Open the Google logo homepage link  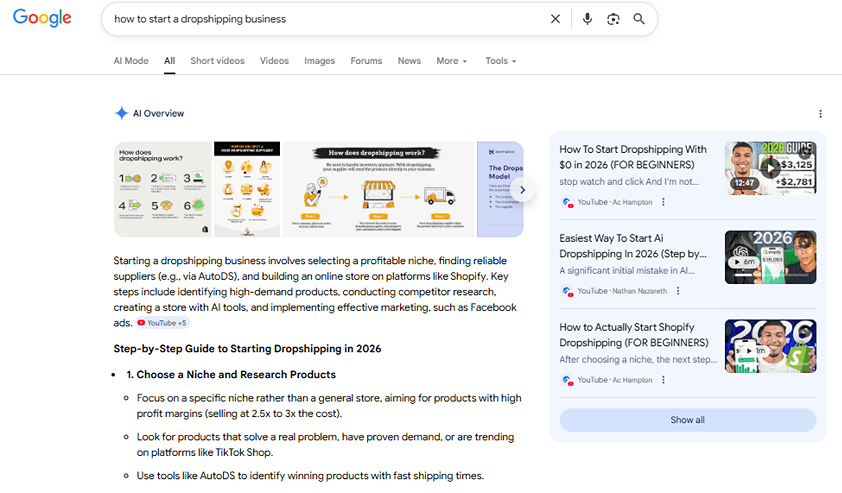click(42, 18)
